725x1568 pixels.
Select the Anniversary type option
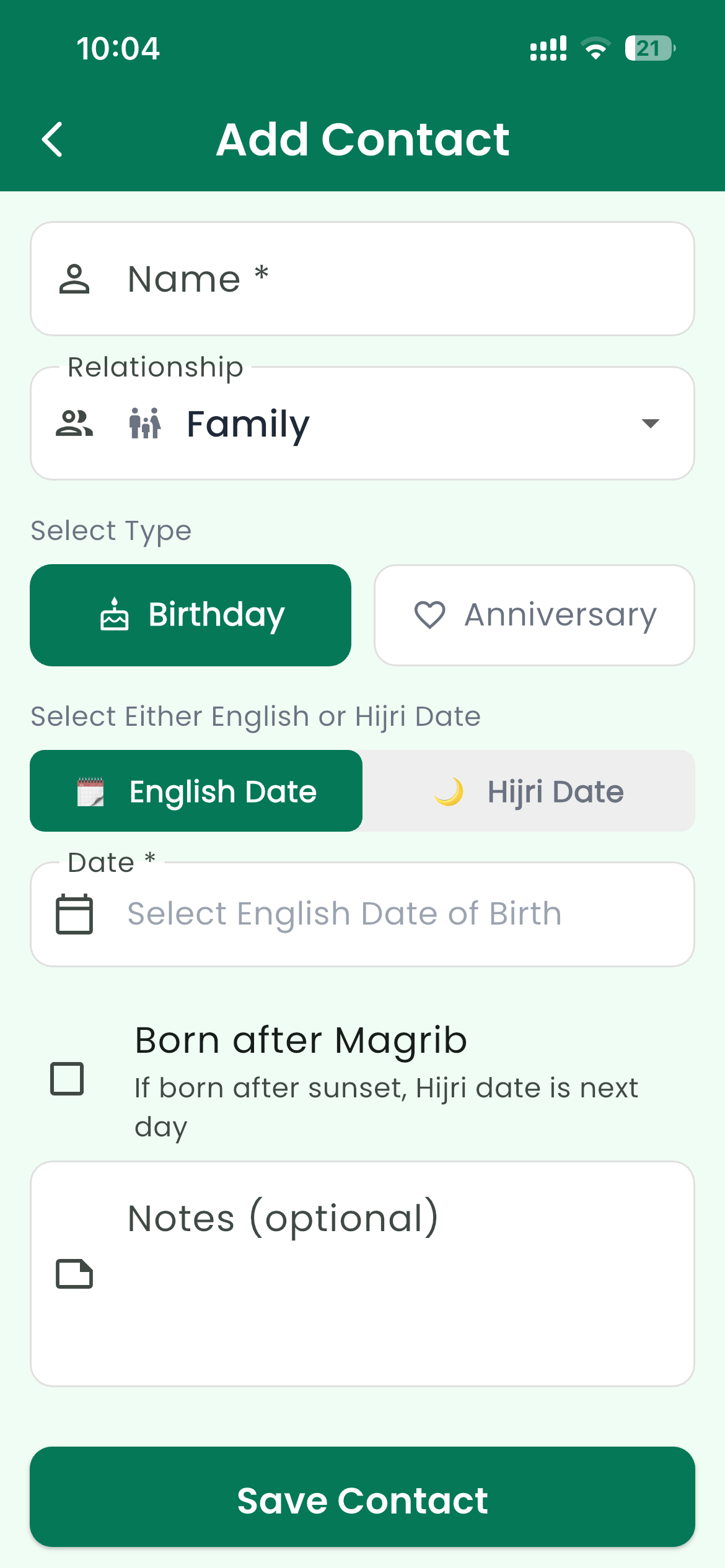[534, 615]
